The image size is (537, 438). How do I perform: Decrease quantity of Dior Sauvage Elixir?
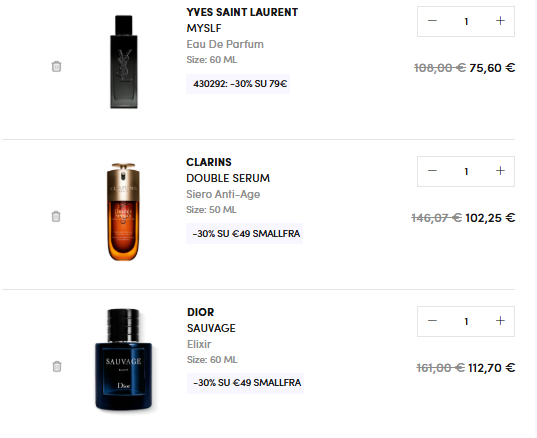click(432, 321)
